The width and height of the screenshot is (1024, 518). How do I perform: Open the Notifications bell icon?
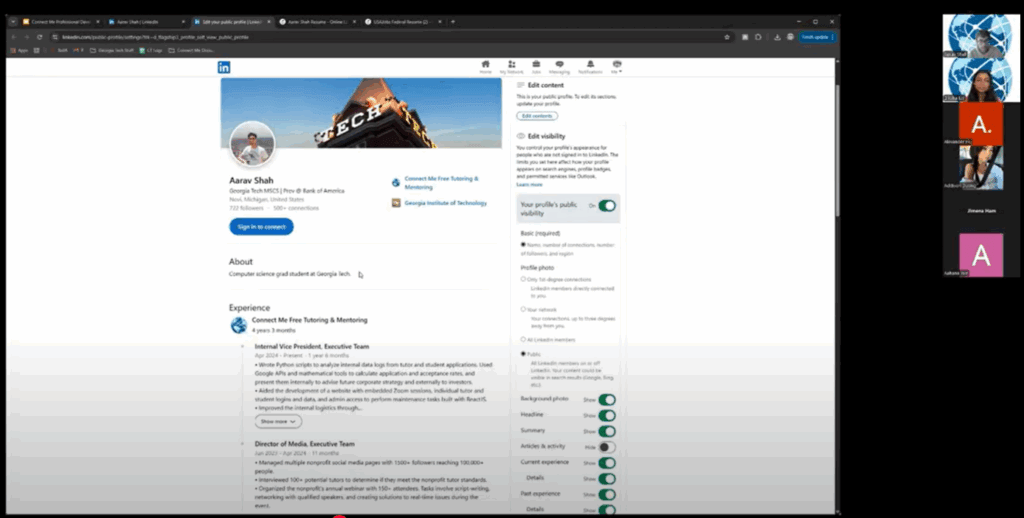590,64
